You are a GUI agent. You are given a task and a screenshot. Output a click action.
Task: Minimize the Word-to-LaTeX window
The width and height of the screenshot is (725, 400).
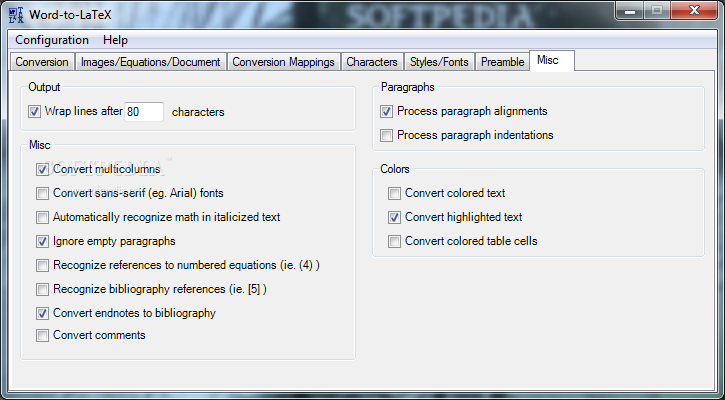630,11
